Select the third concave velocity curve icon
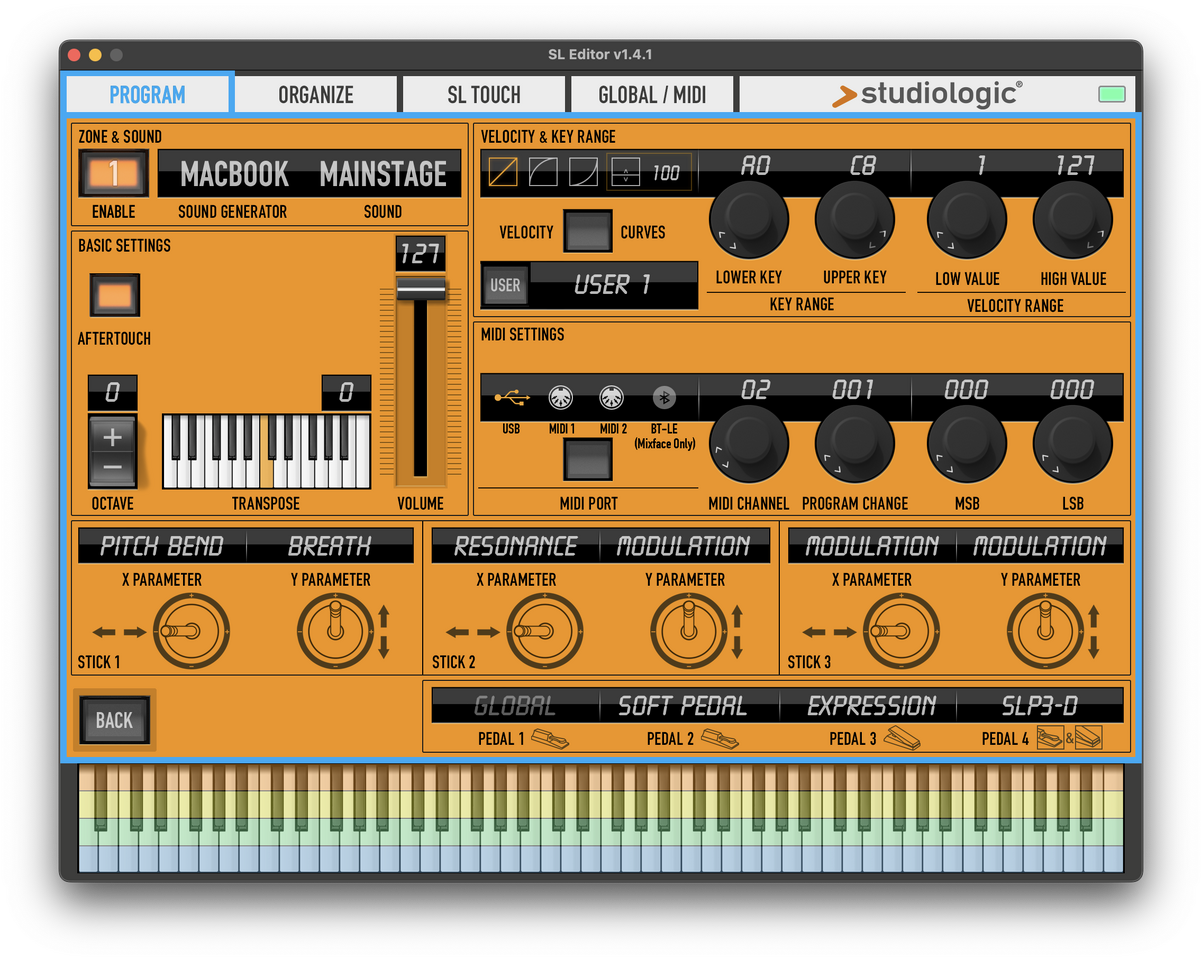Image resolution: width=1202 pixels, height=960 pixels. [583, 172]
